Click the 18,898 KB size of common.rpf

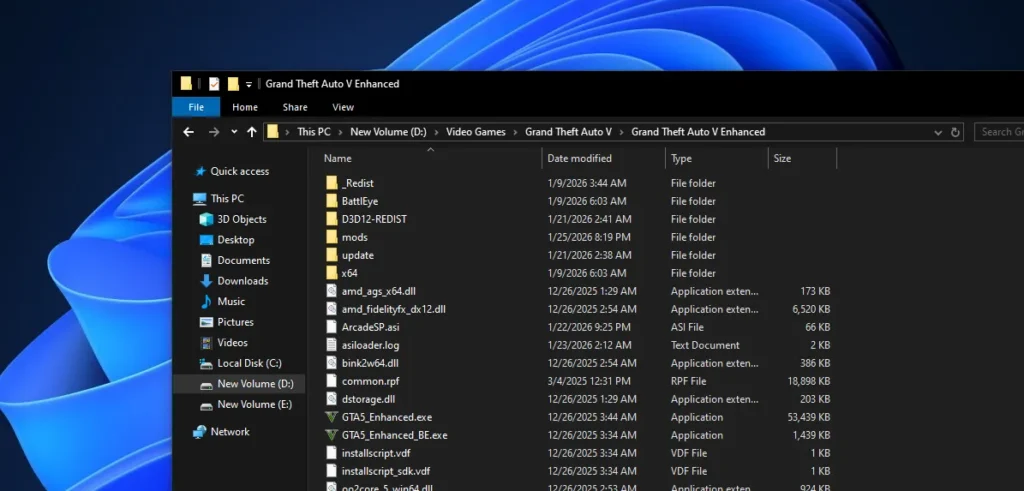coord(808,381)
